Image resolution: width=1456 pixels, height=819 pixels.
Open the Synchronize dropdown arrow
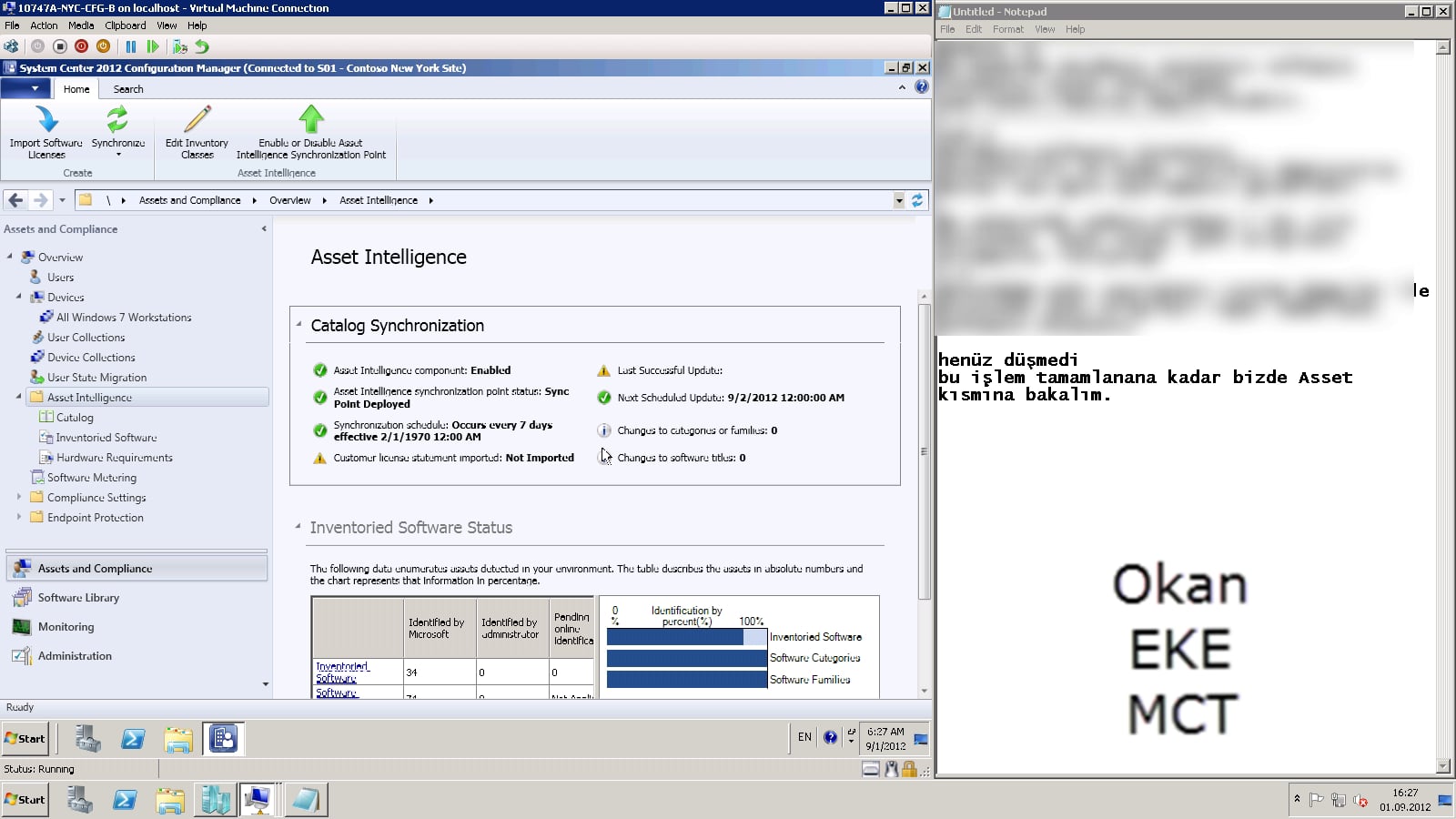click(118, 155)
